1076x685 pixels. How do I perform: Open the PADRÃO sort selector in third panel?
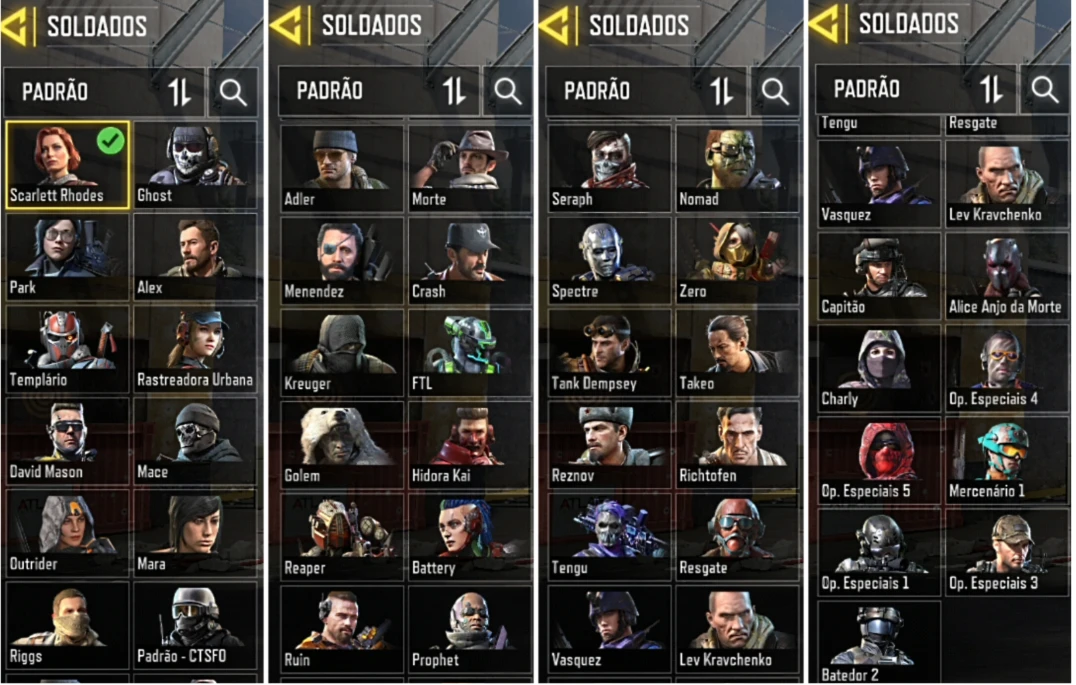646,91
